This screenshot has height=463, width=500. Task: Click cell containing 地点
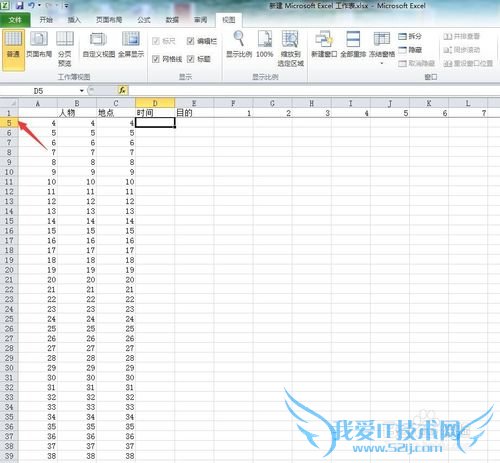click(x=116, y=113)
